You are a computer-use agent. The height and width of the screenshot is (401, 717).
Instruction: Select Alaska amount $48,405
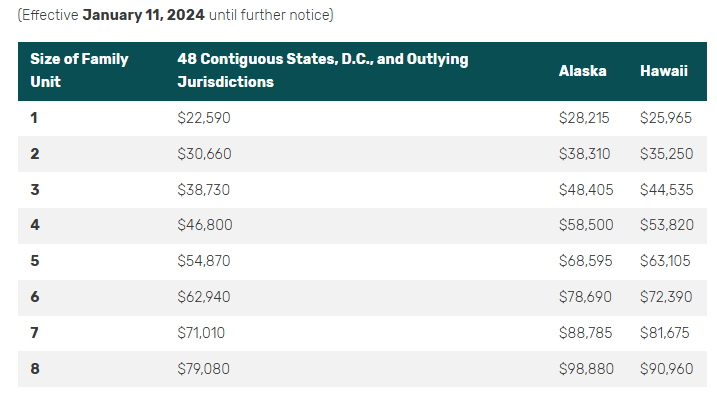pos(587,190)
